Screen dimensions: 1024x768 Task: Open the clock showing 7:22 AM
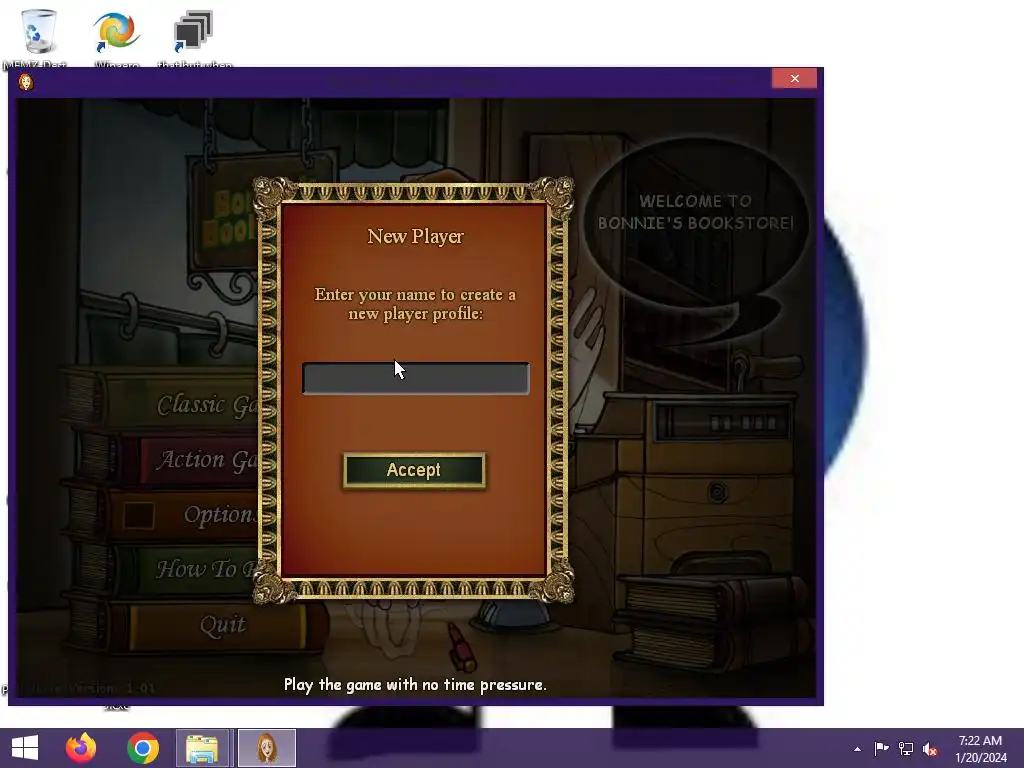(980, 748)
